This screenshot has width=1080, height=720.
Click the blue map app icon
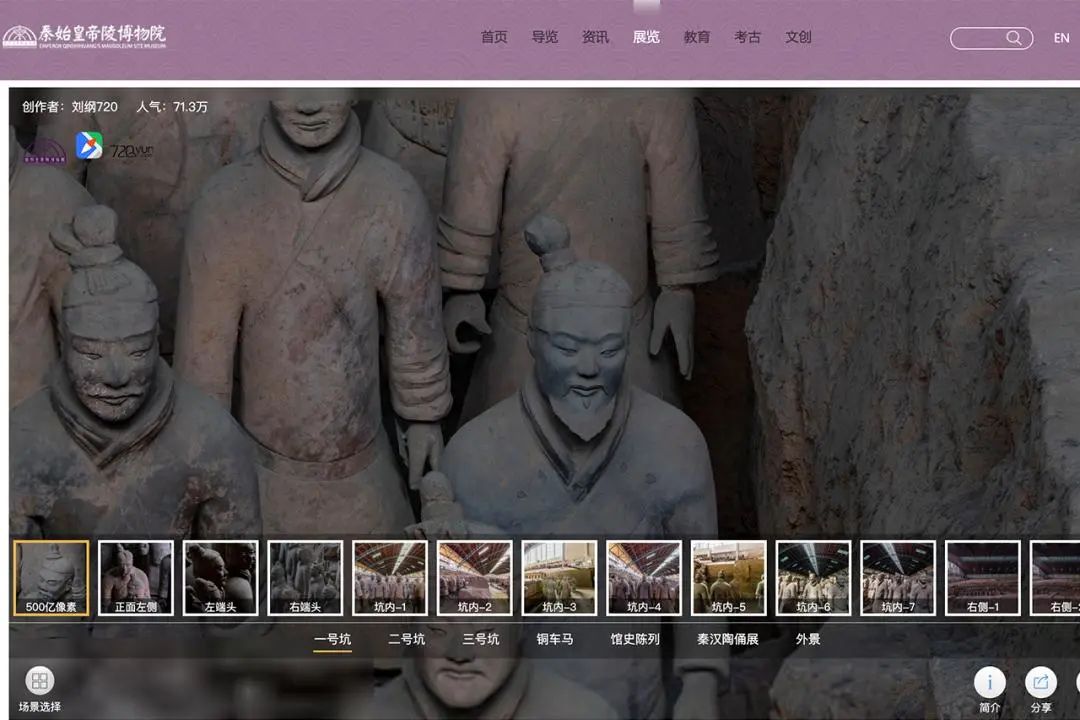tap(89, 146)
